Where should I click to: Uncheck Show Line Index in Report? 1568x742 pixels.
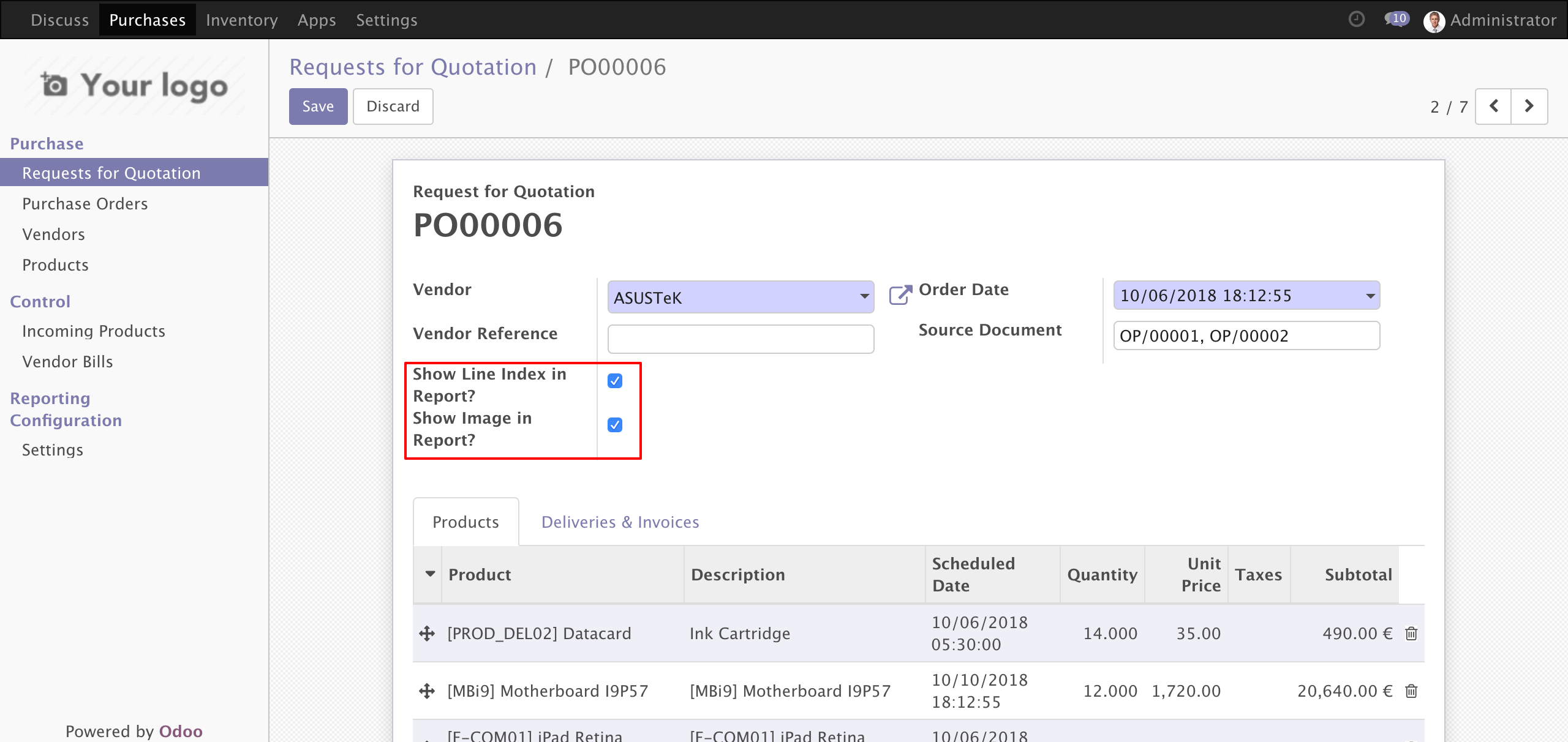[615, 381]
